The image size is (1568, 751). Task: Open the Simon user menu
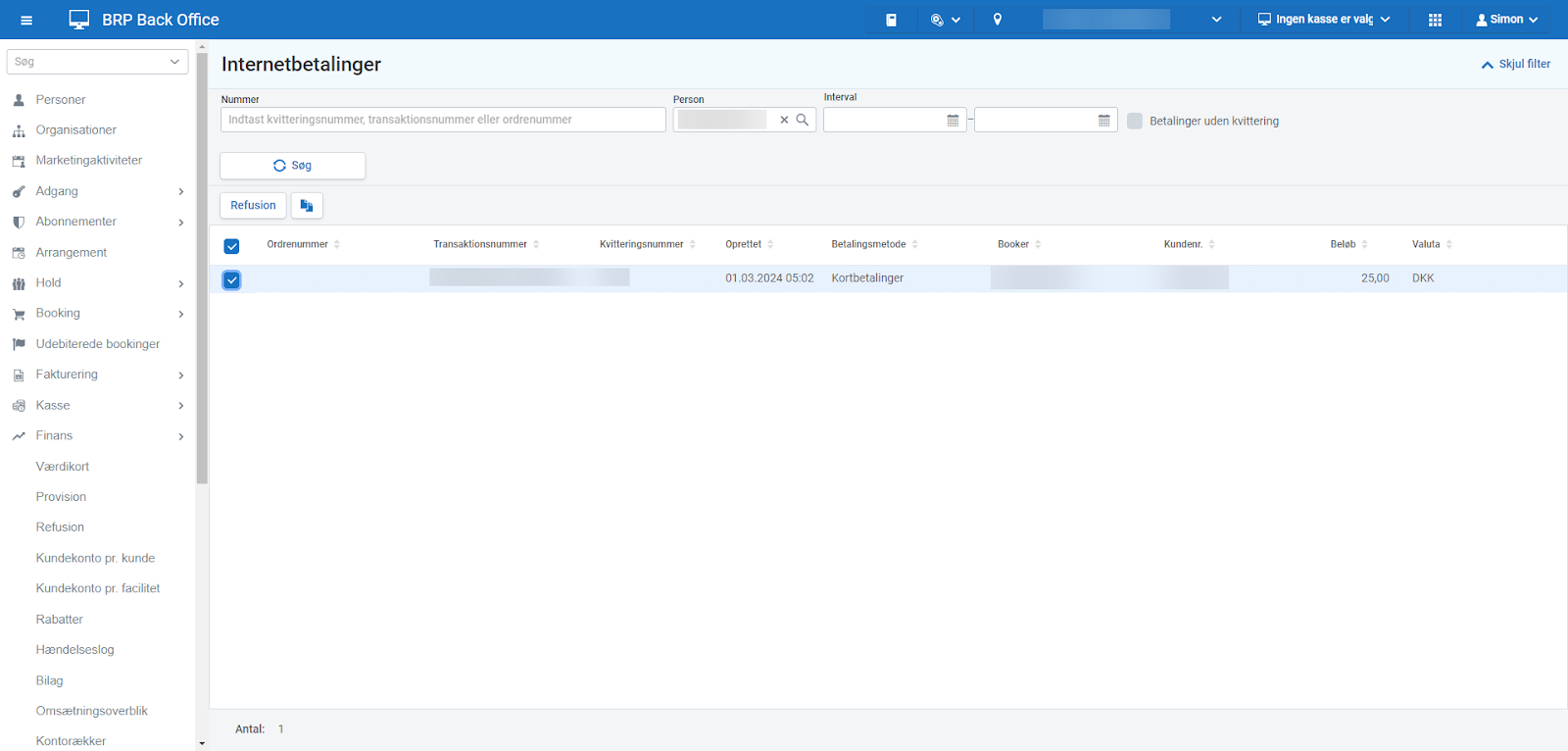pos(1507,20)
